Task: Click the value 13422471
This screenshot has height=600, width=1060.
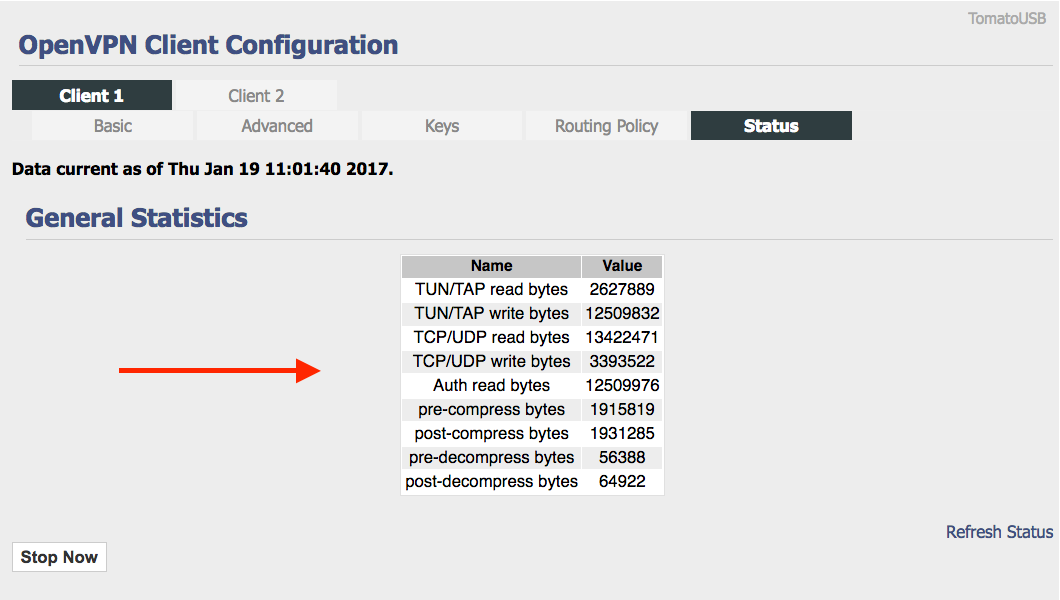Action: coord(622,337)
